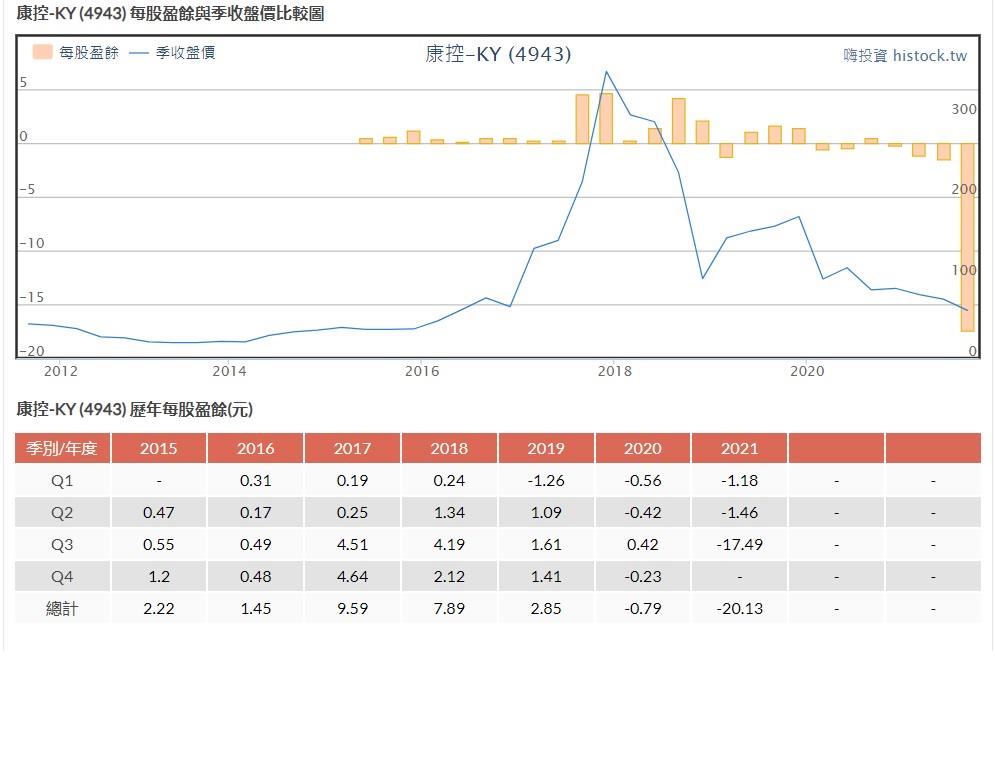This screenshot has height=783, width=995.
Task: Select the tall 2018 Q3 earnings bar
Action: coord(679,120)
